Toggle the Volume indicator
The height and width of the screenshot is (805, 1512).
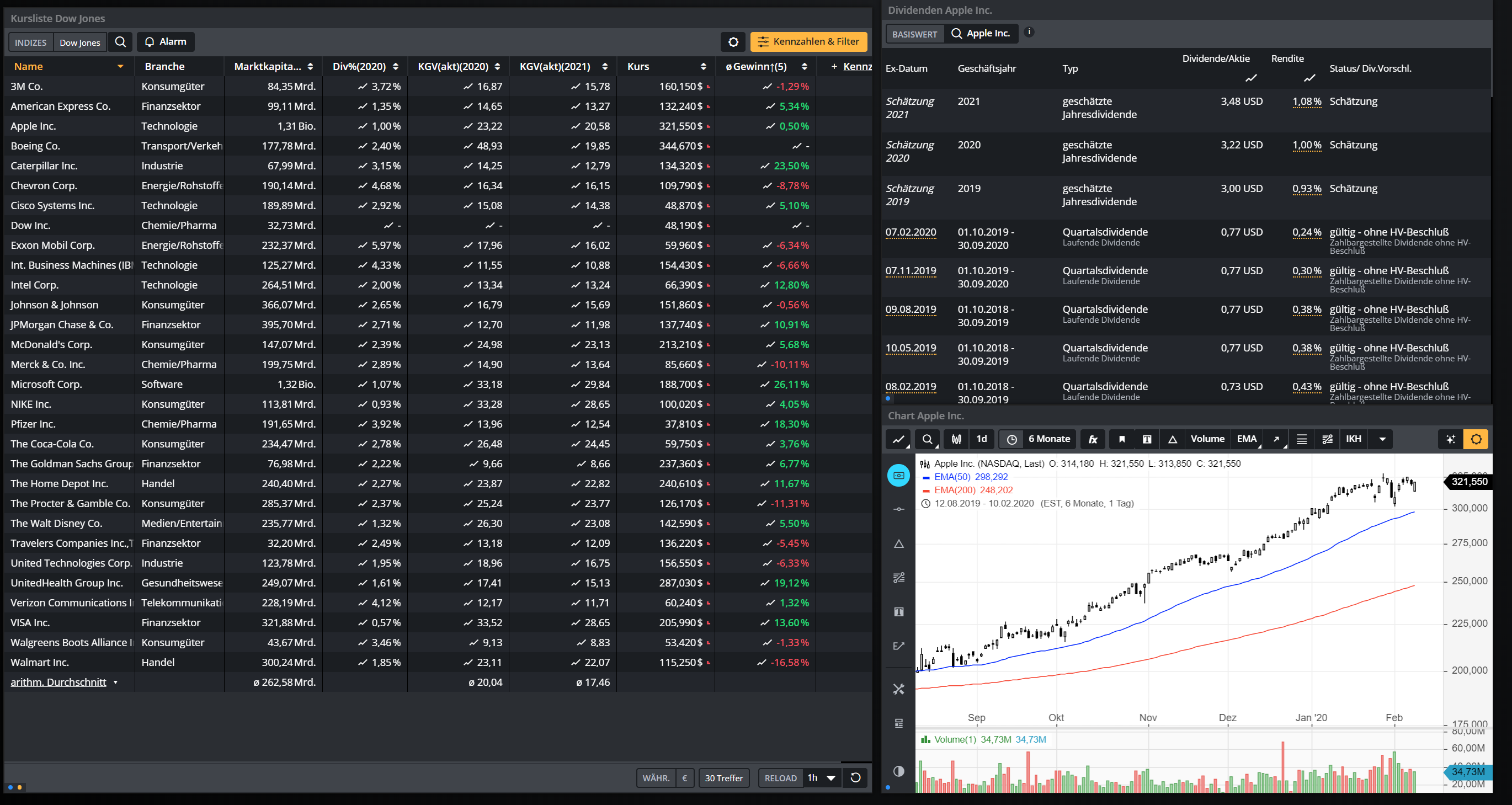1207,439
